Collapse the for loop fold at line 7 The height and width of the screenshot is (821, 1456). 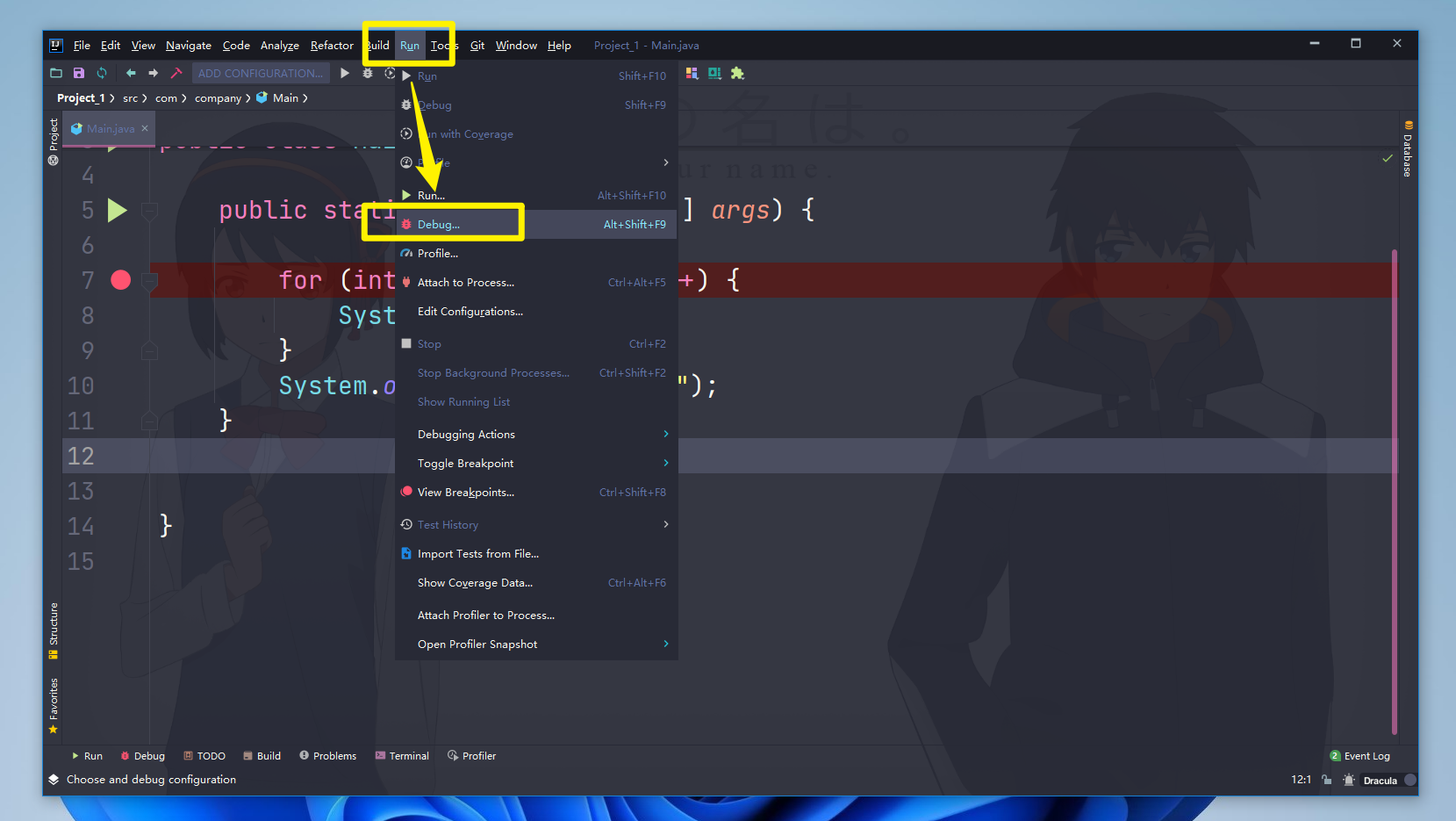[x=149, y=281]
